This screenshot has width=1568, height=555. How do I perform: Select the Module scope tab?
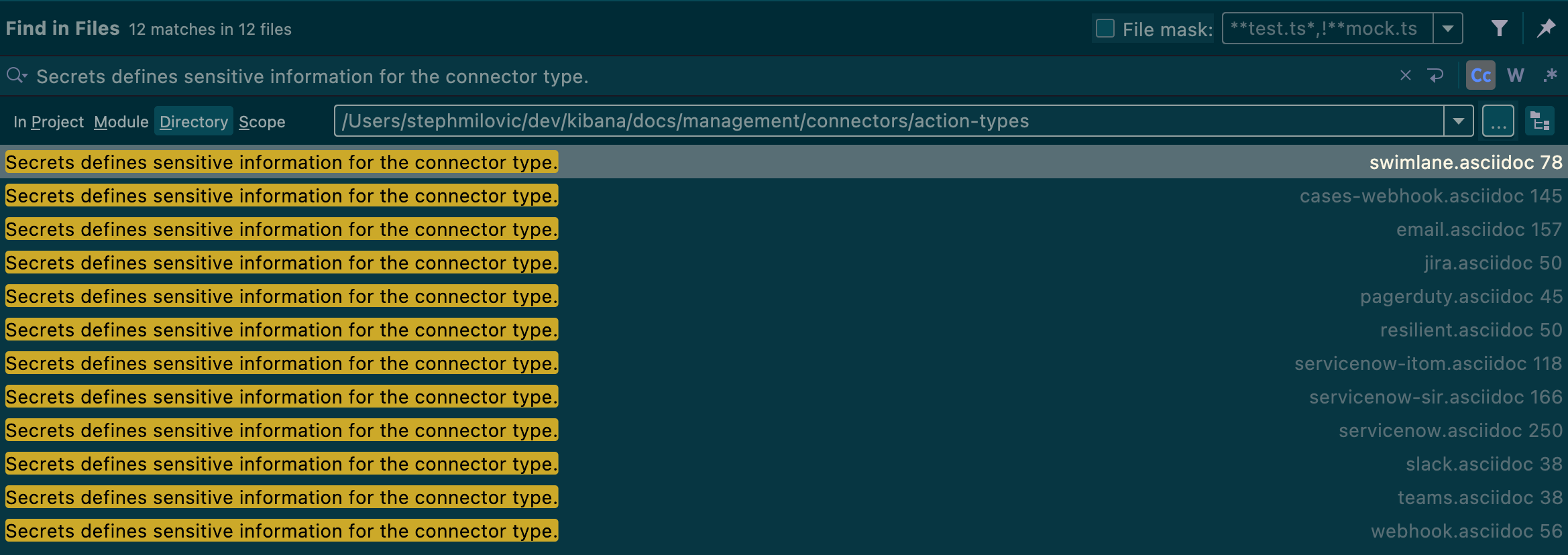(121, 121)
